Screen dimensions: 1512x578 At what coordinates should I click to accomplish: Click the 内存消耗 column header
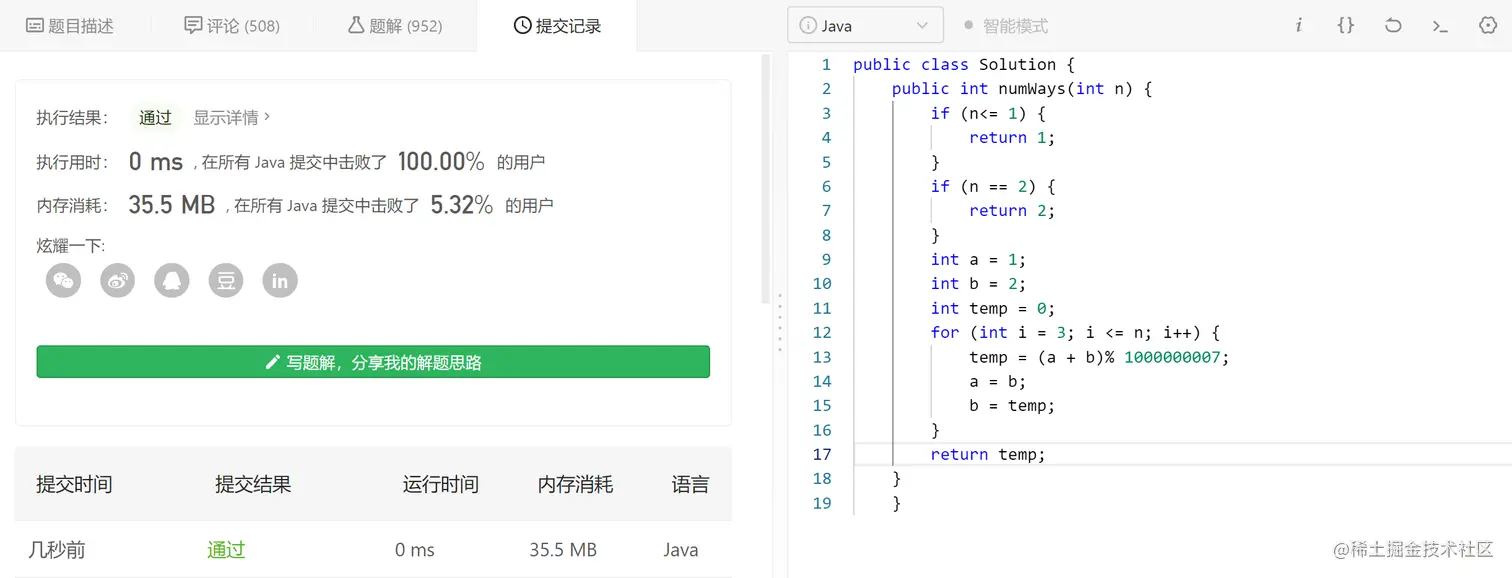pyautogui.click(x=575, y=485)
